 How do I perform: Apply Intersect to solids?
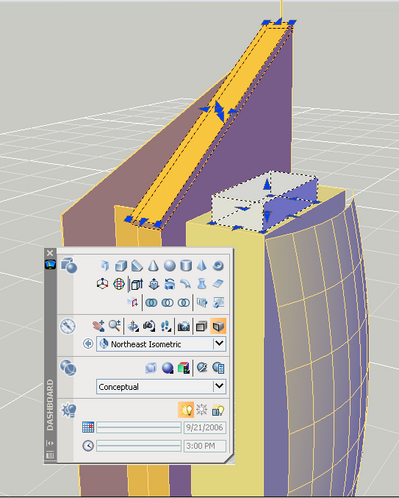[184, 302]
